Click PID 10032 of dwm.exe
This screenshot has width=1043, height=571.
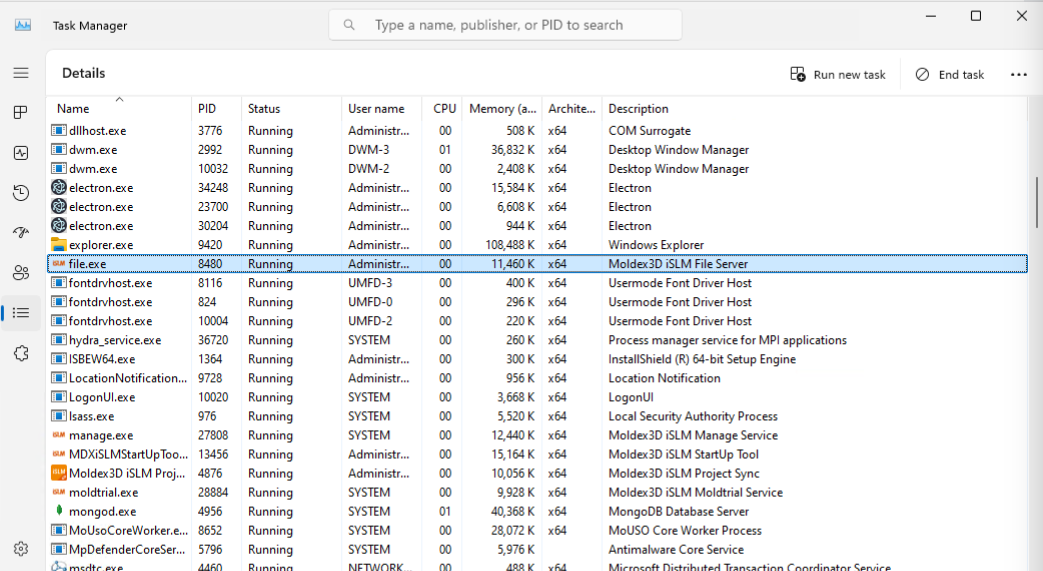(213, 169)
